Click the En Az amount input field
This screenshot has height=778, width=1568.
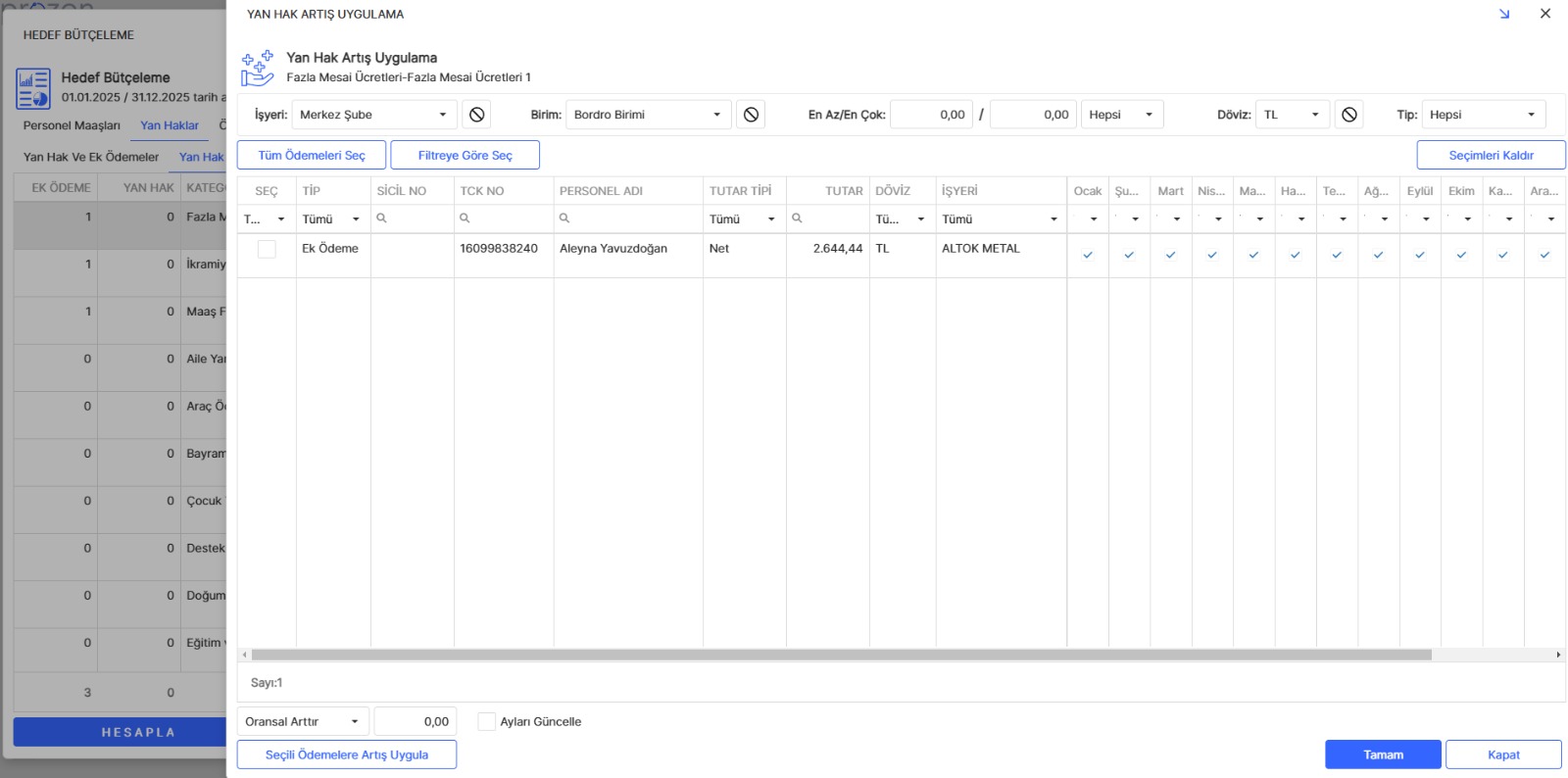(931, 115)
